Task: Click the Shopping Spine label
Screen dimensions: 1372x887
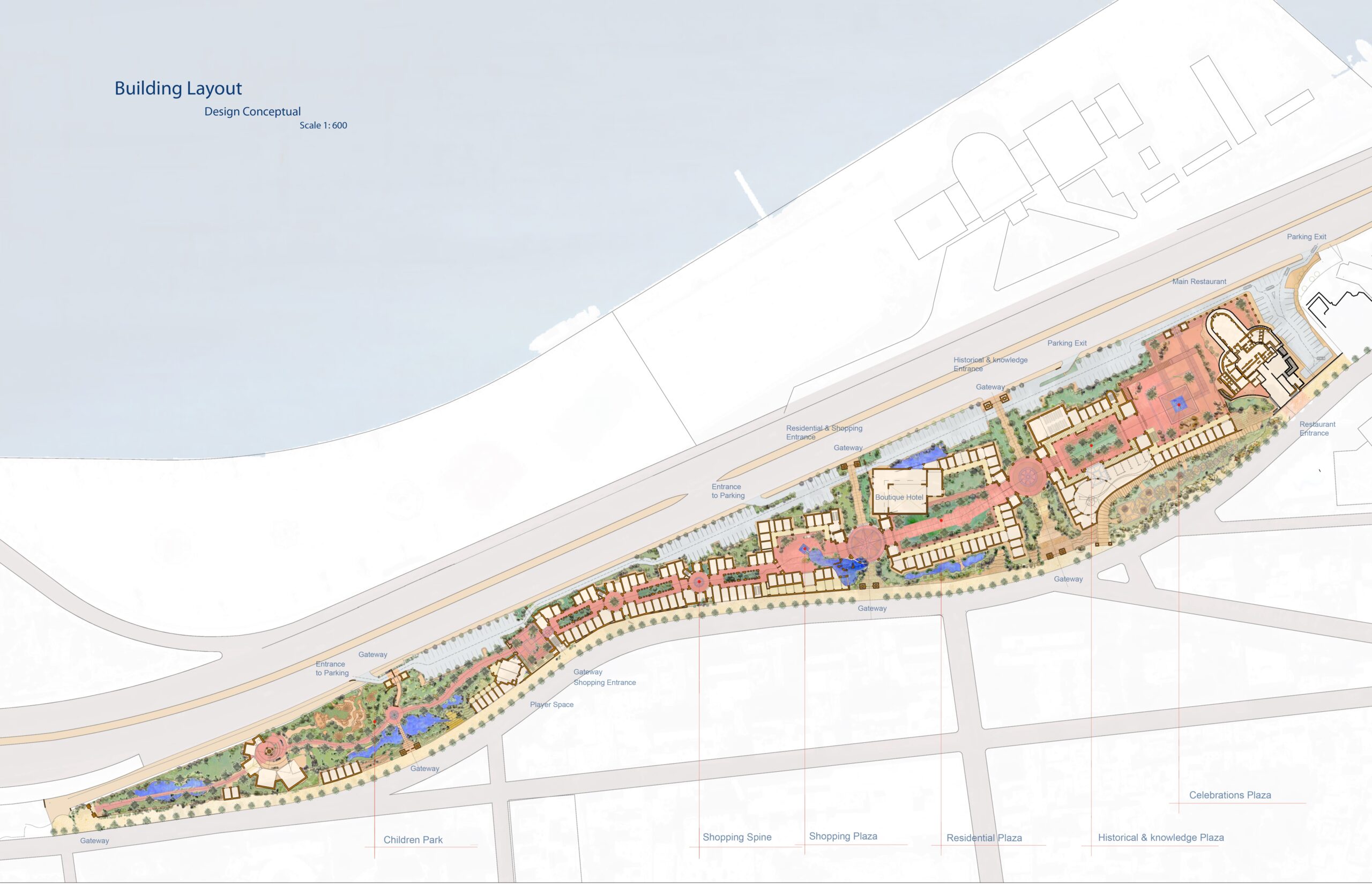Action: (x=737, y=837)
